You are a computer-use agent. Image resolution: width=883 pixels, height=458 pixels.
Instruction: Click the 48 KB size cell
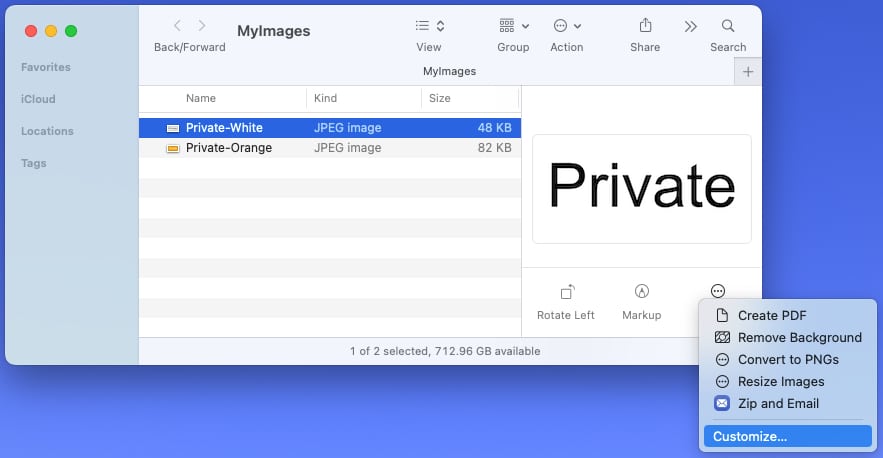pyautogui.click(x=494, y=128)
